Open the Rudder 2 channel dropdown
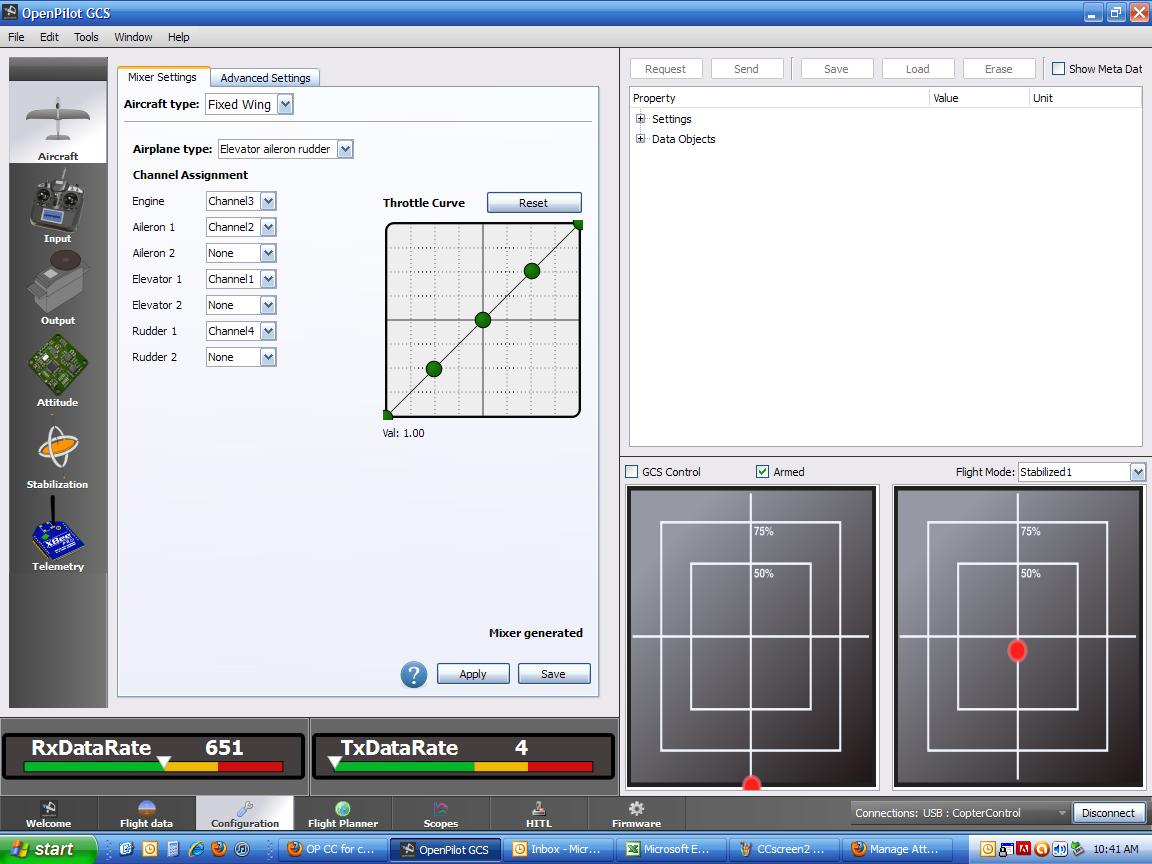Screen dimensions: 1152x864 (241, 357)
